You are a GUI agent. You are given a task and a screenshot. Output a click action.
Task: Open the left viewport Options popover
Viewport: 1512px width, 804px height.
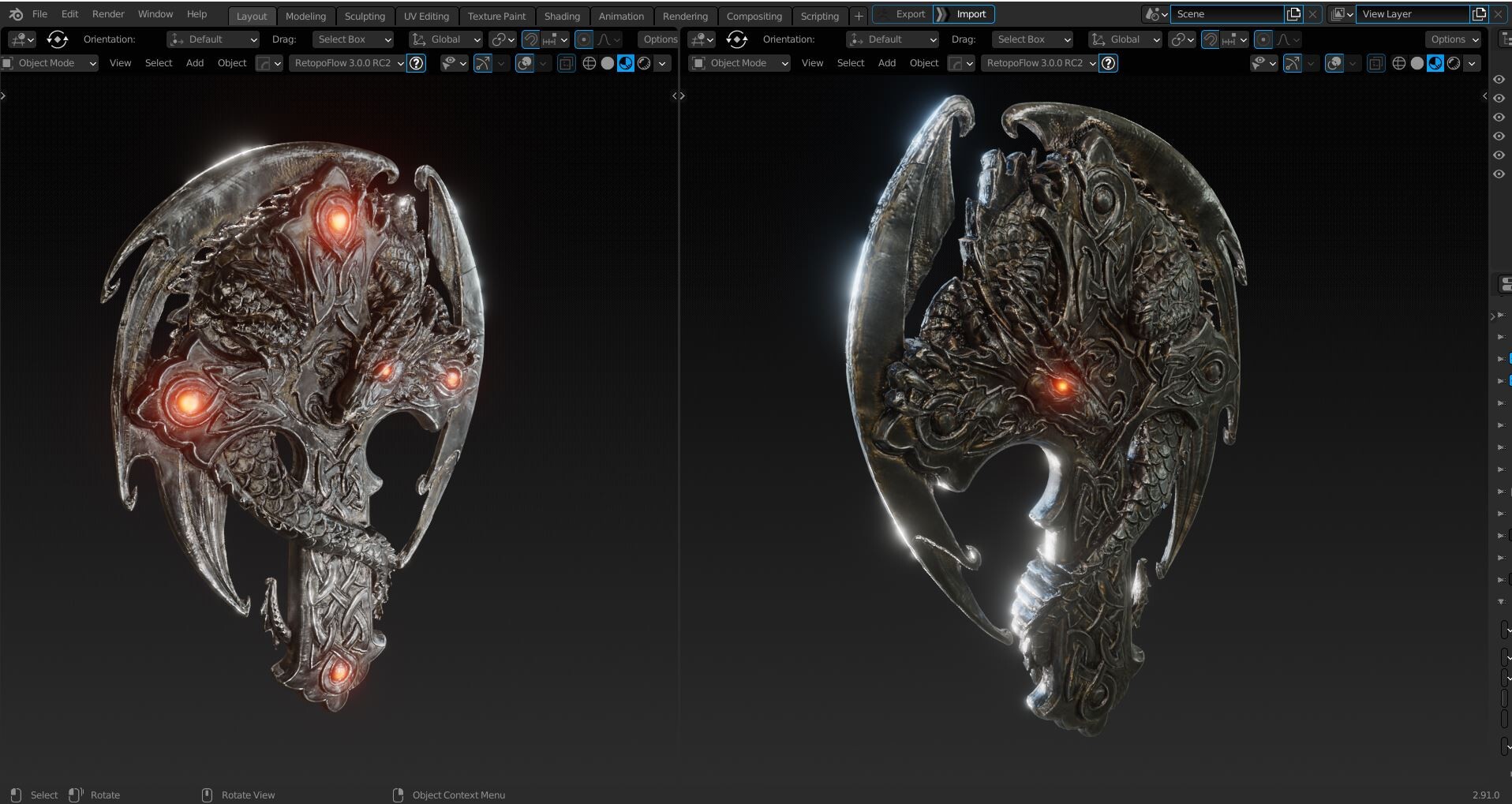pos(659,39)
